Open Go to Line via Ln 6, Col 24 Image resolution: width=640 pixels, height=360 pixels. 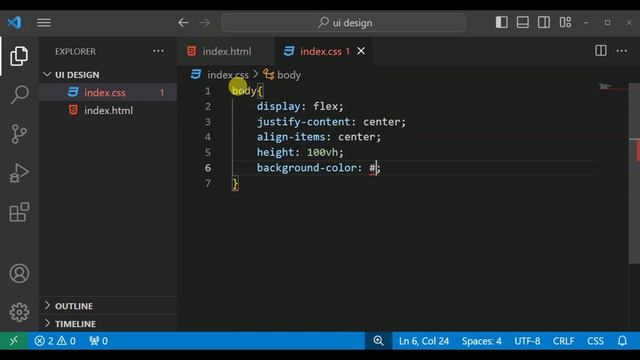(424, 341)
